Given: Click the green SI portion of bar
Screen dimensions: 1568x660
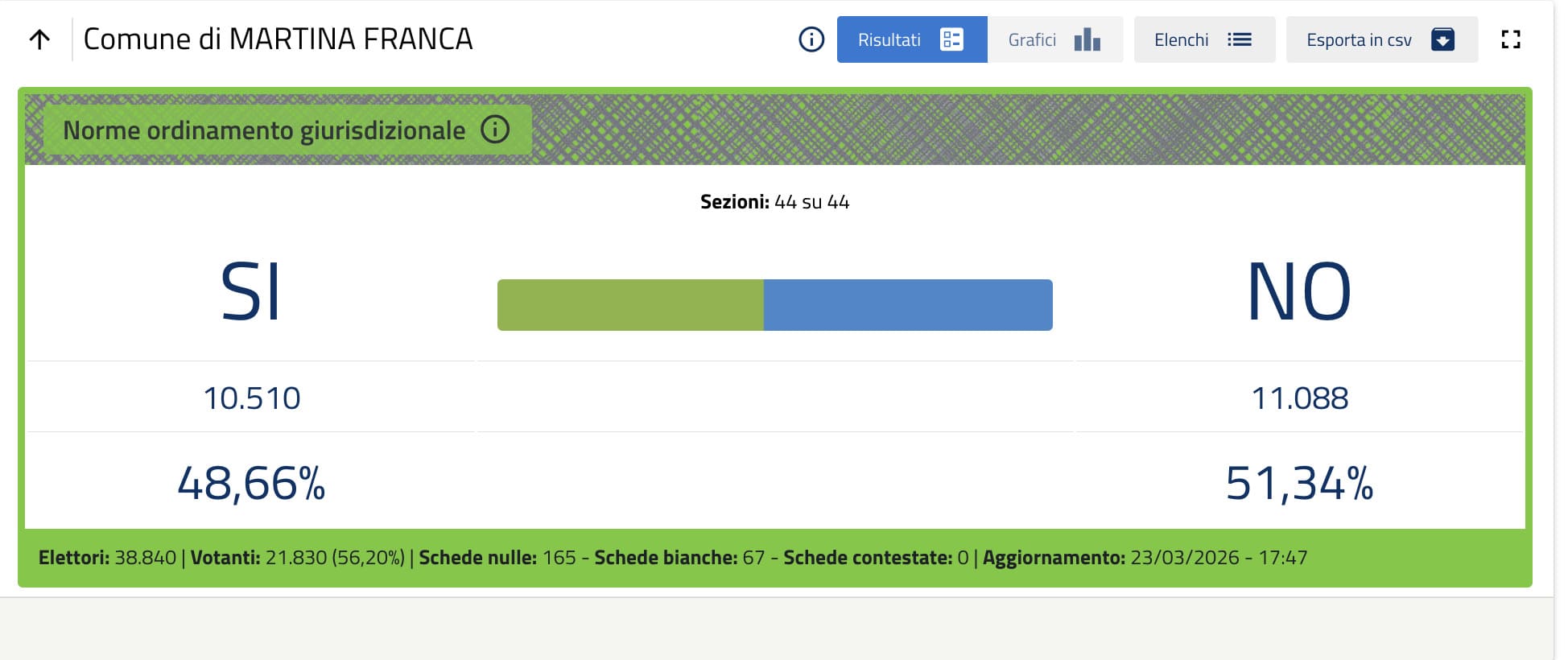Looking at the screenshot, I should (x=630, y=305).
